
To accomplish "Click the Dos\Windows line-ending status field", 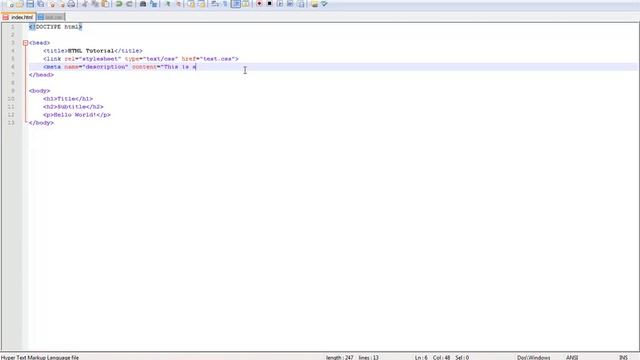I will click(533, 357).
